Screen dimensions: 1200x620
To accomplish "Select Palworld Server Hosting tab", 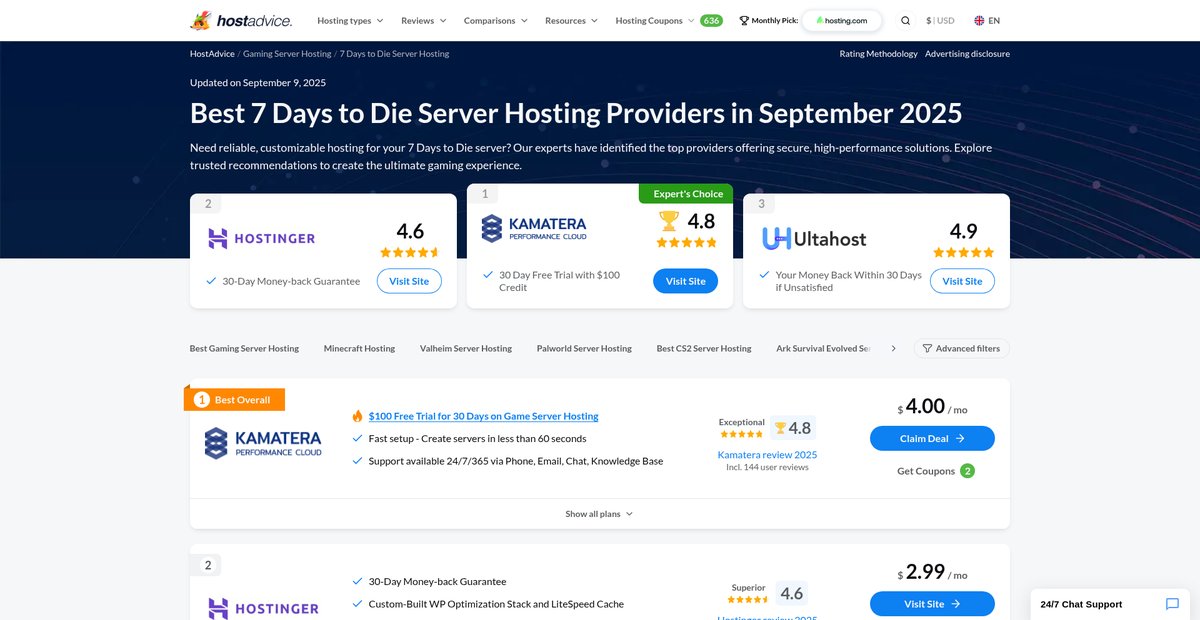I will click(584, 348).
